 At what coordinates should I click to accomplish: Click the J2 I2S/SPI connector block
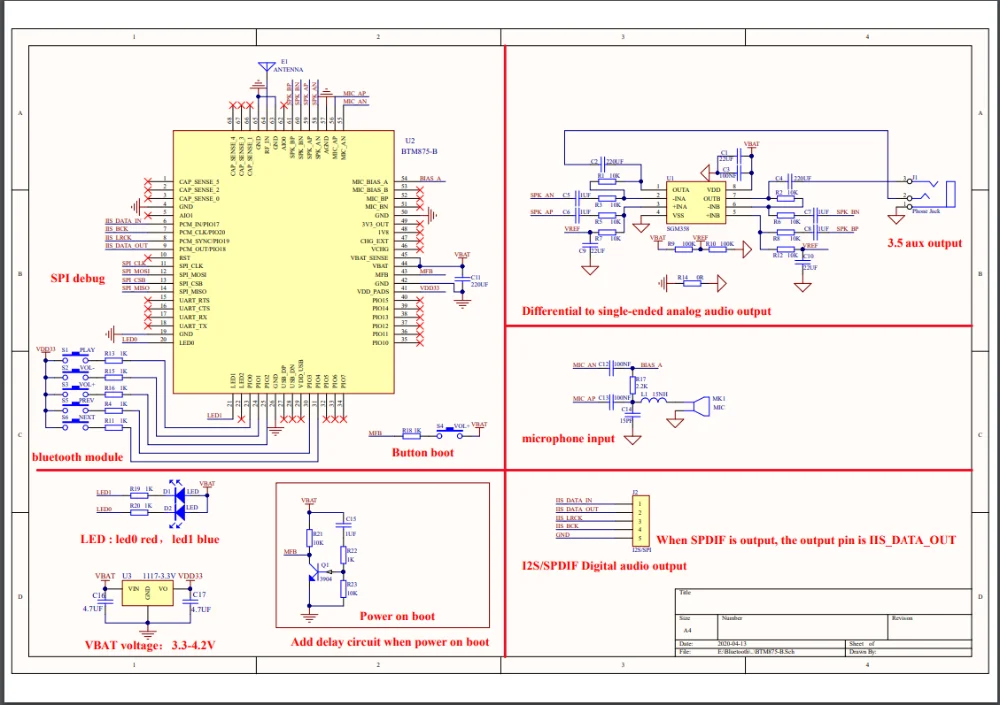(x=641, y=521)
